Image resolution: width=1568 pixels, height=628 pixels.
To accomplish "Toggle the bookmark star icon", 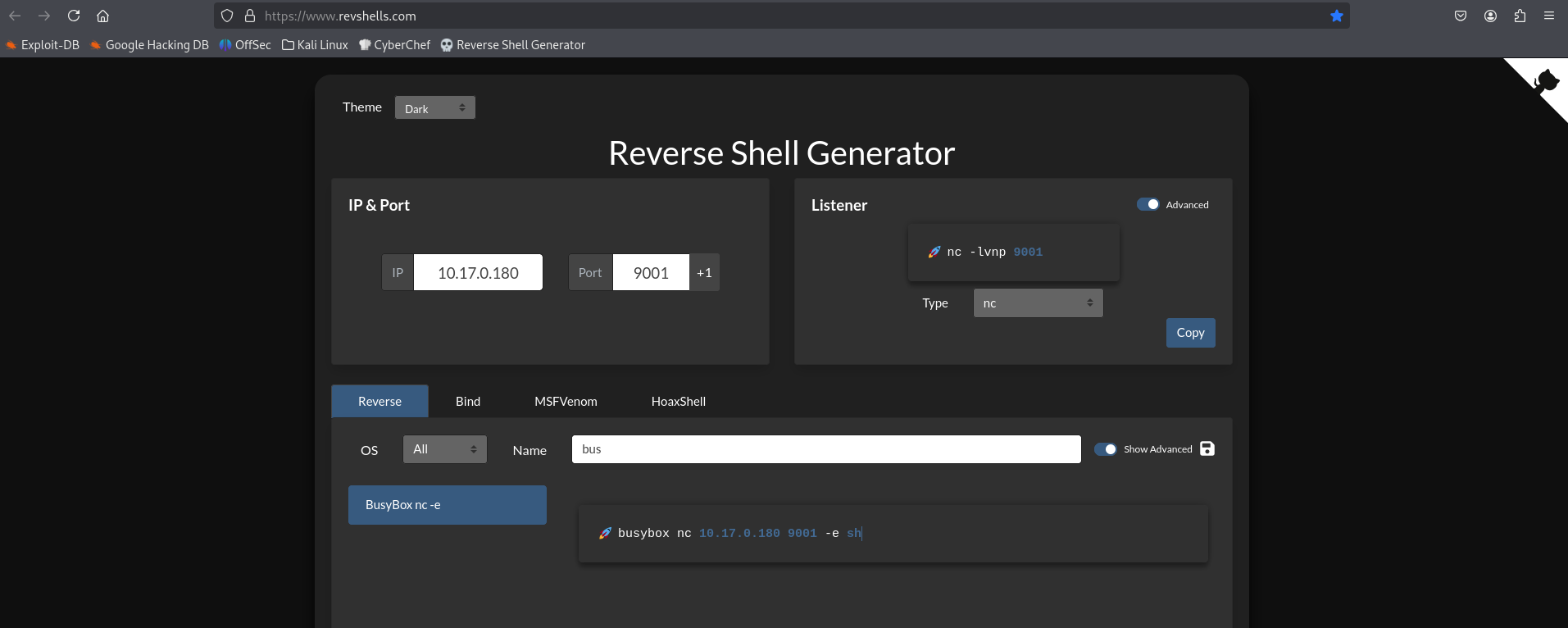I will click(x=1337, y=16).
